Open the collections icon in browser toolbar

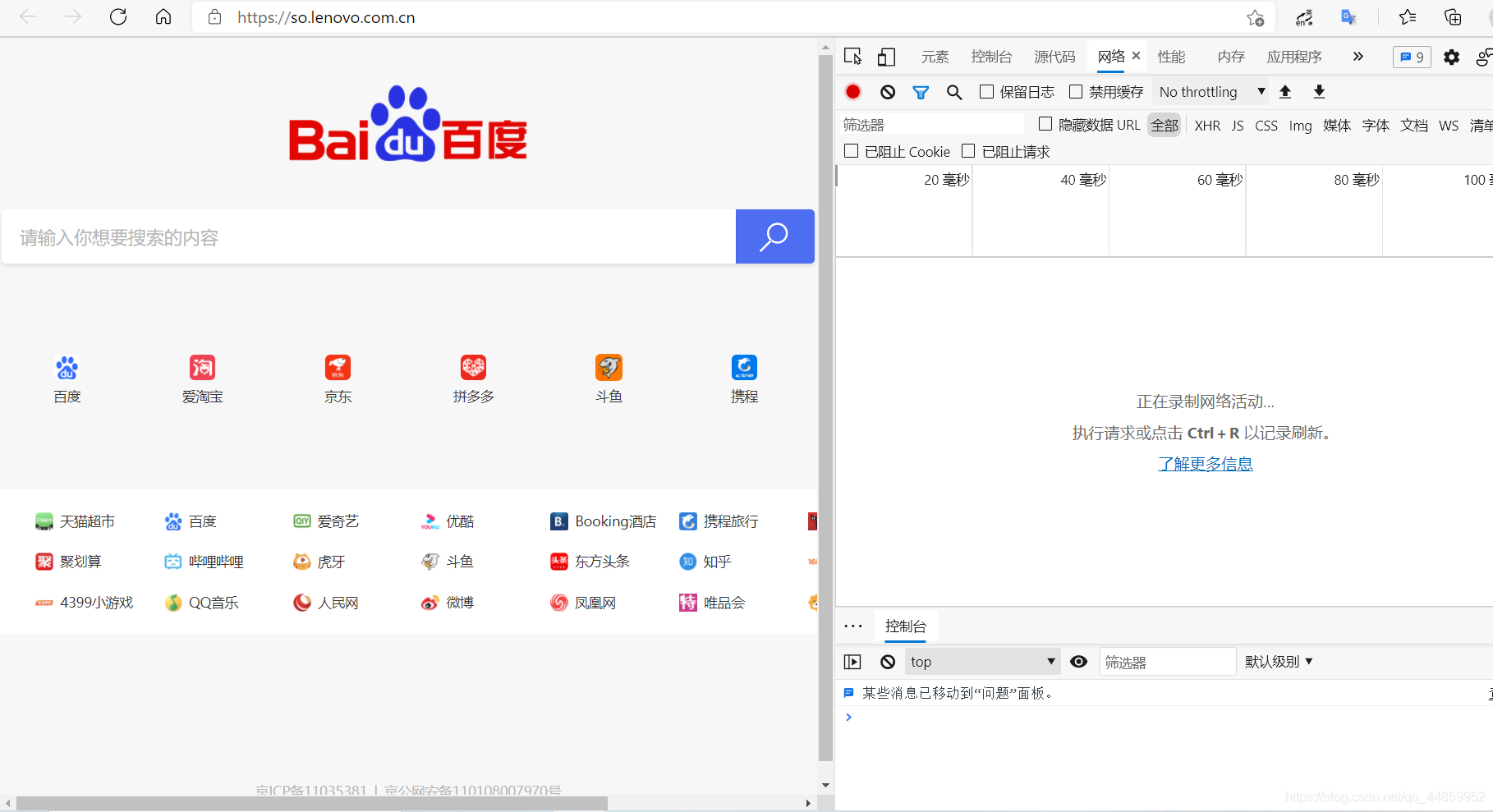(1453, 17)
